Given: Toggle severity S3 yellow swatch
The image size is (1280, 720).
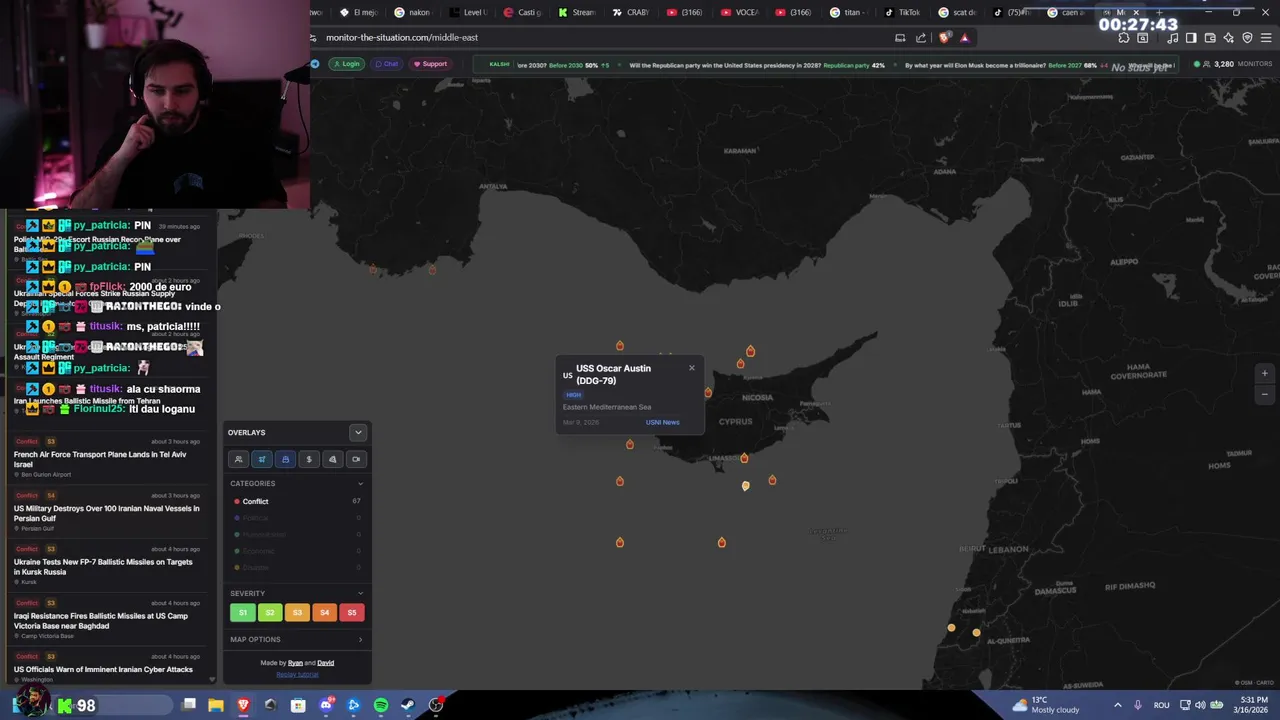Looking at the screenshot, I should (297, 612).
